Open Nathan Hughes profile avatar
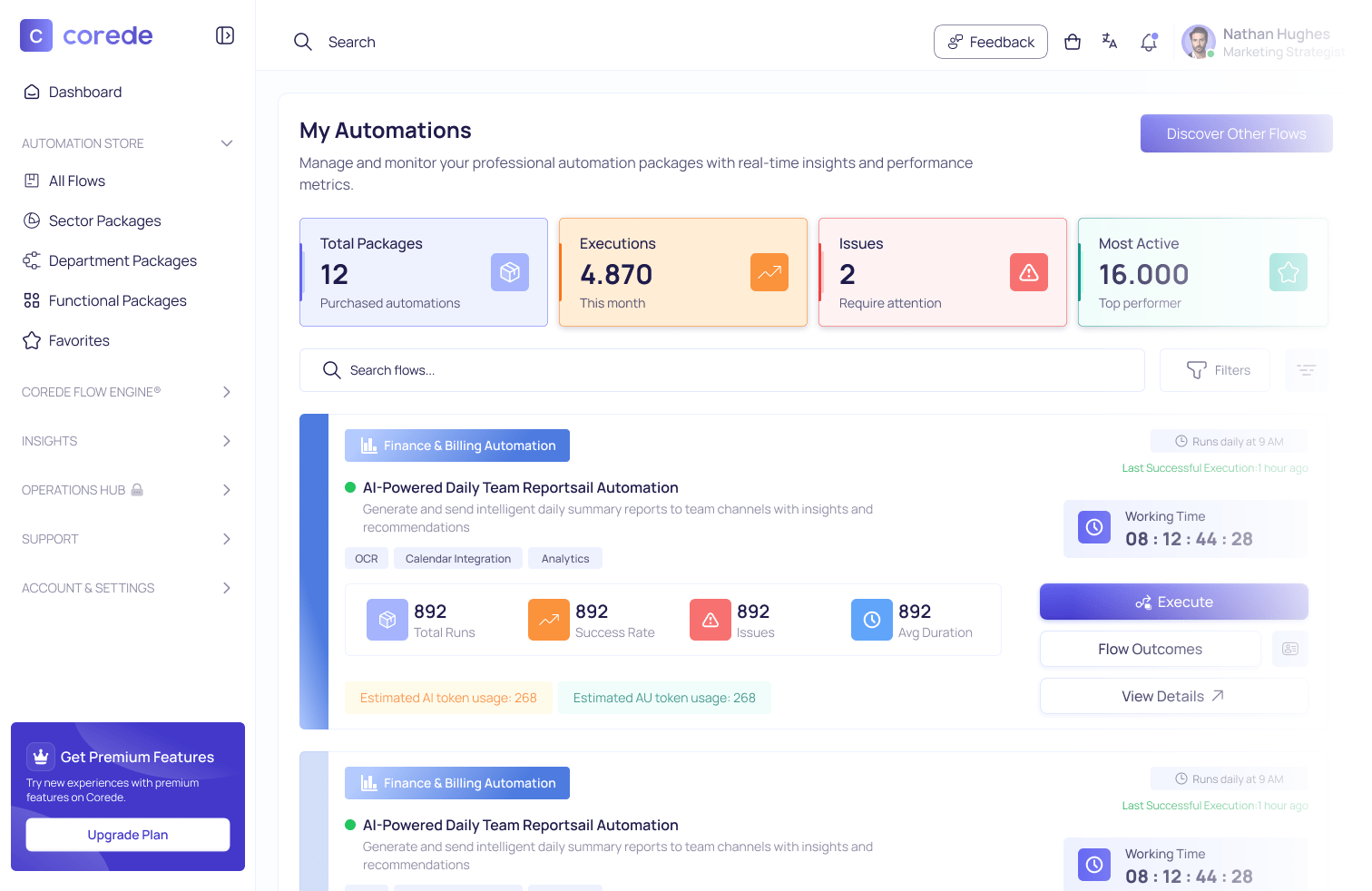The width and height of the screenshot is (1372, 891). coord(1199,42)
